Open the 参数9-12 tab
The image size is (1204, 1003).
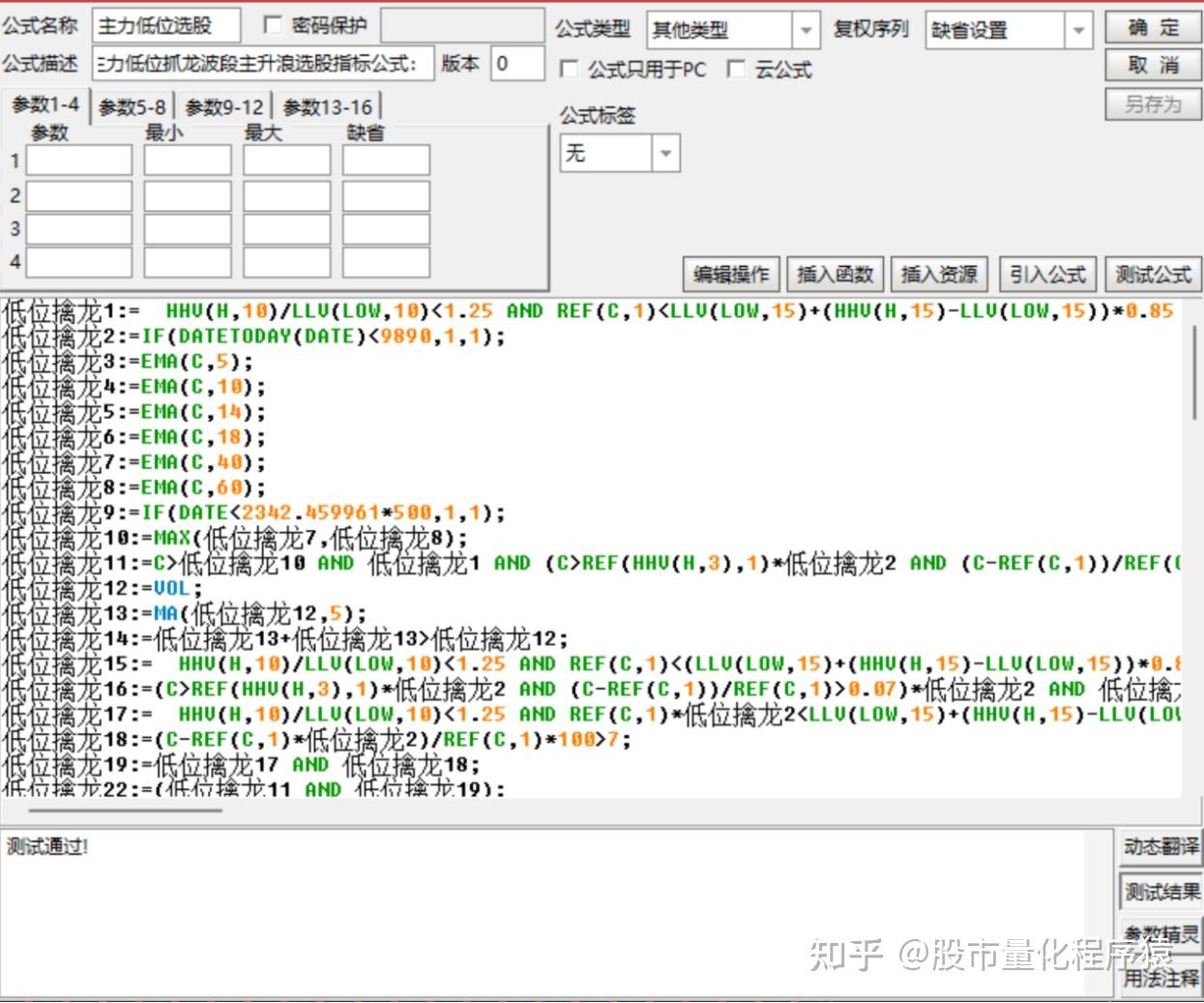[224, 106]
